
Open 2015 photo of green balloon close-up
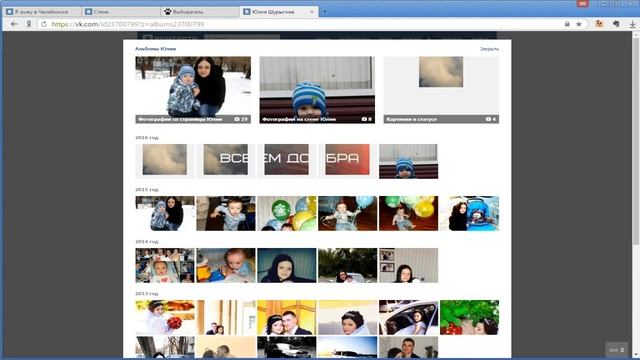[x=287, y=213]
